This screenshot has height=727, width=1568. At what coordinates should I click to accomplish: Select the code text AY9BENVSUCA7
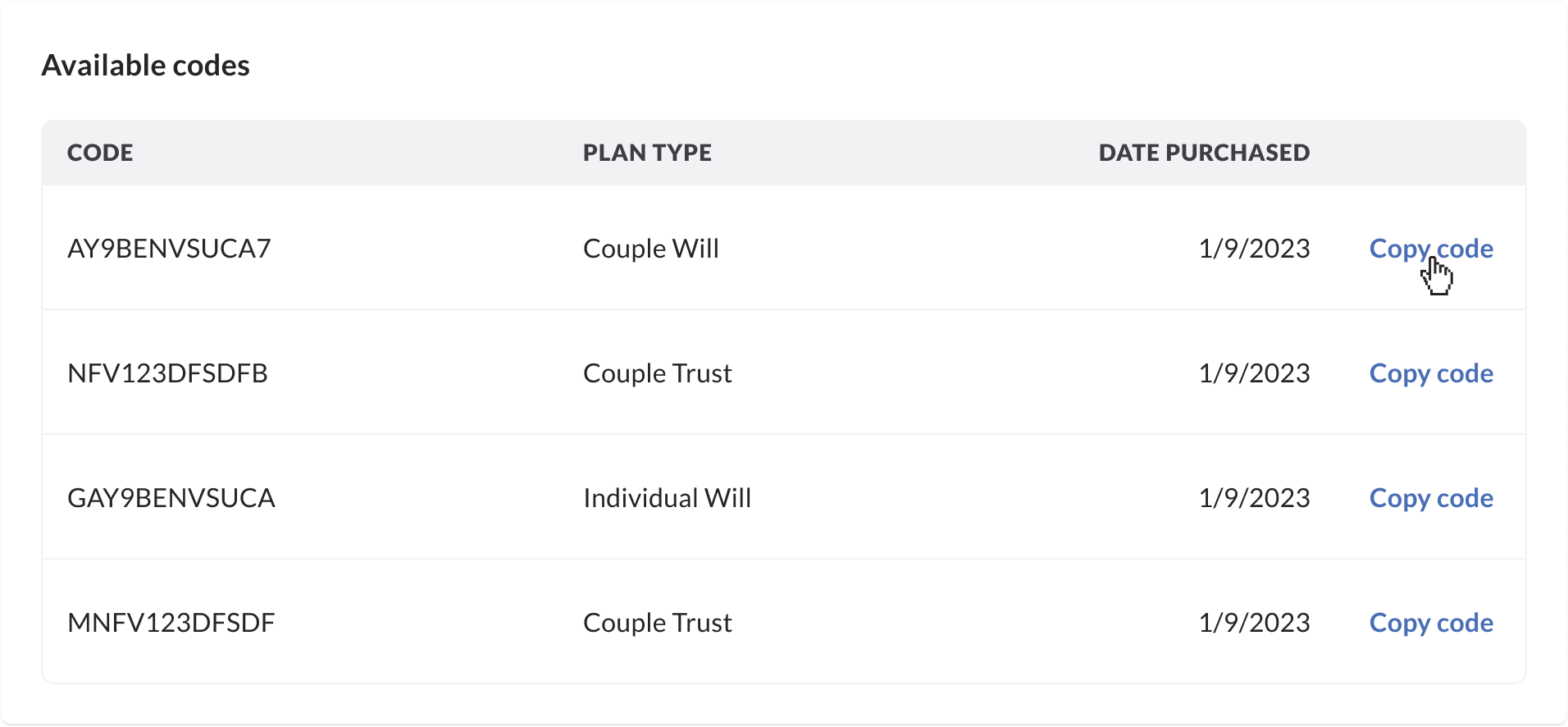click(x=169, y=249)
